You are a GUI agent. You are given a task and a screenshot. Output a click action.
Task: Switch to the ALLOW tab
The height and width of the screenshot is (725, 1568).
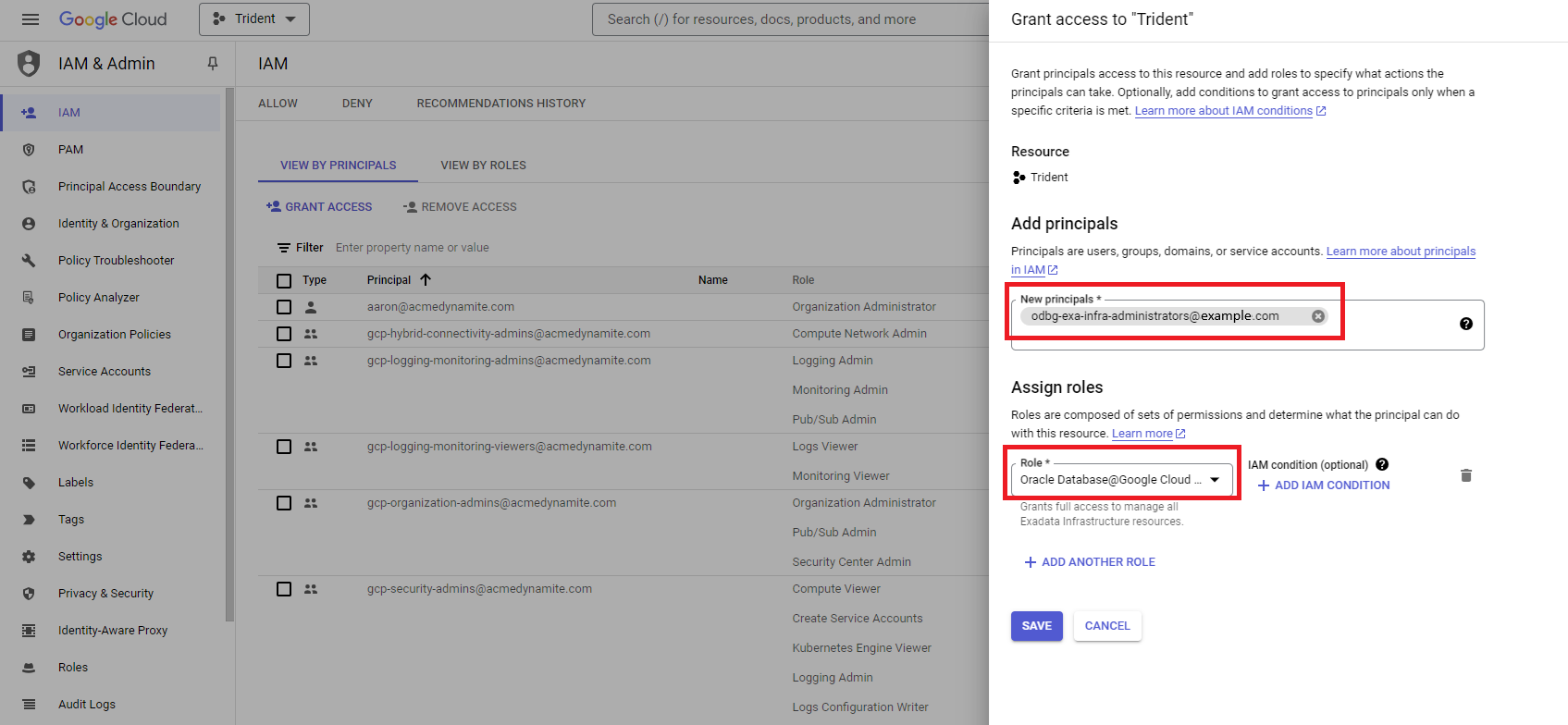pos(278,104)
